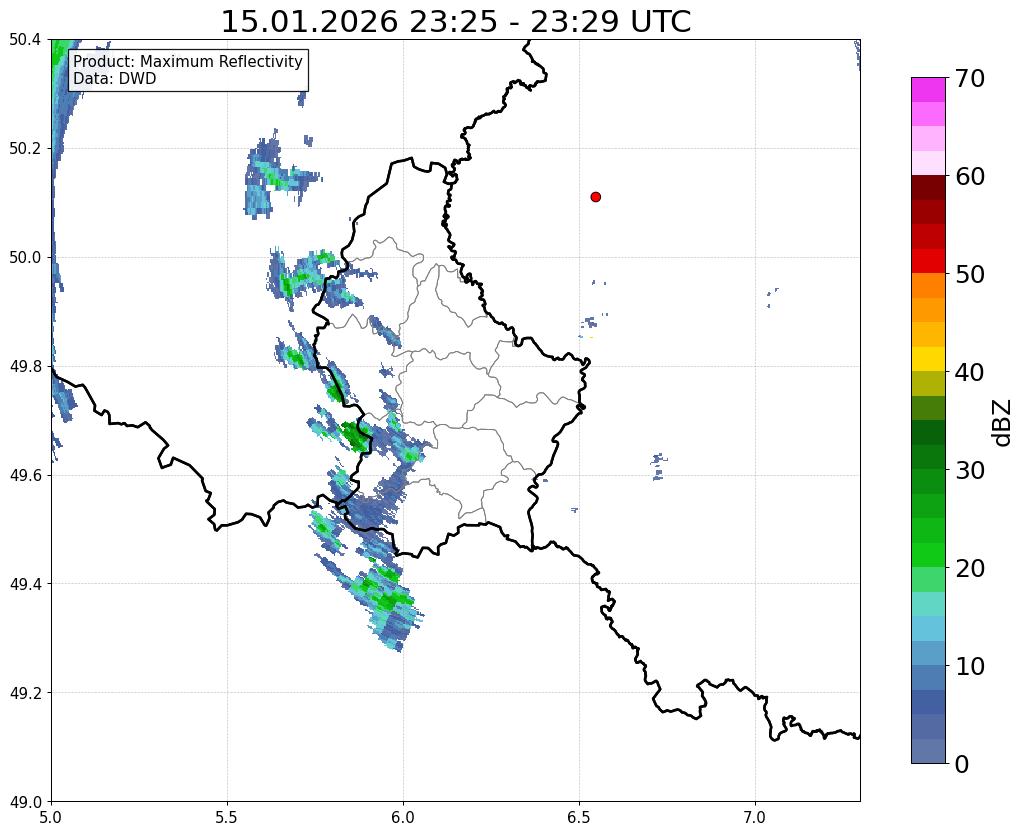Click the longitude axis label '6.5'
Image resolution: width=1023 pixels, height=834 pixels.
click(x=579, y=817)
